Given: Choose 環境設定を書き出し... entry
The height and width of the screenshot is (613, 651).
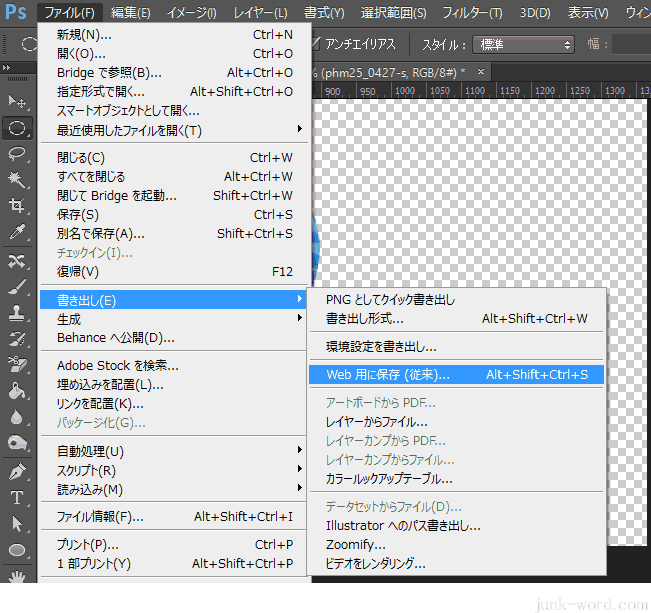Looking at the screenshot, I should [x=456, y=346].
